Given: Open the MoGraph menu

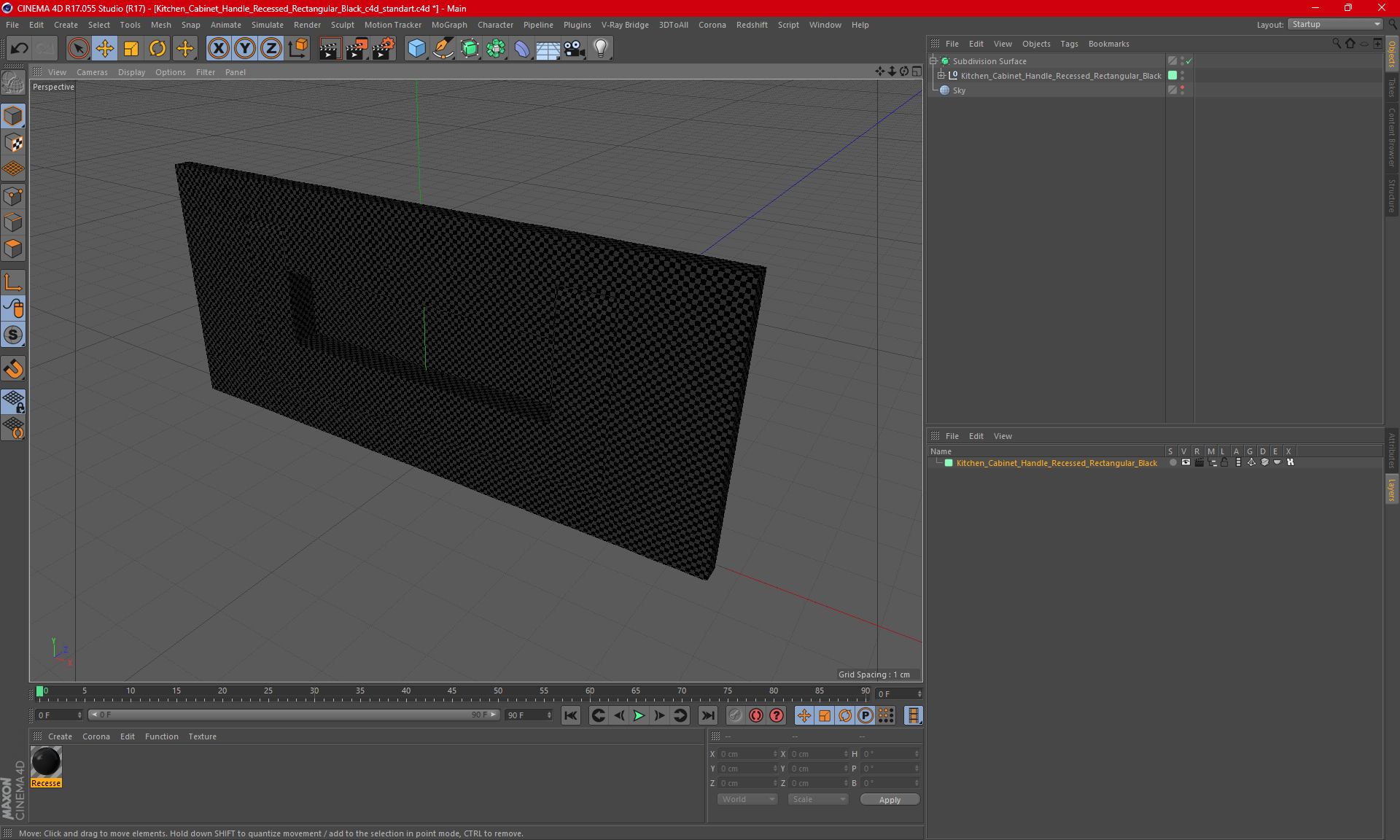Looking at the screenshot, I should coord(448,25).
